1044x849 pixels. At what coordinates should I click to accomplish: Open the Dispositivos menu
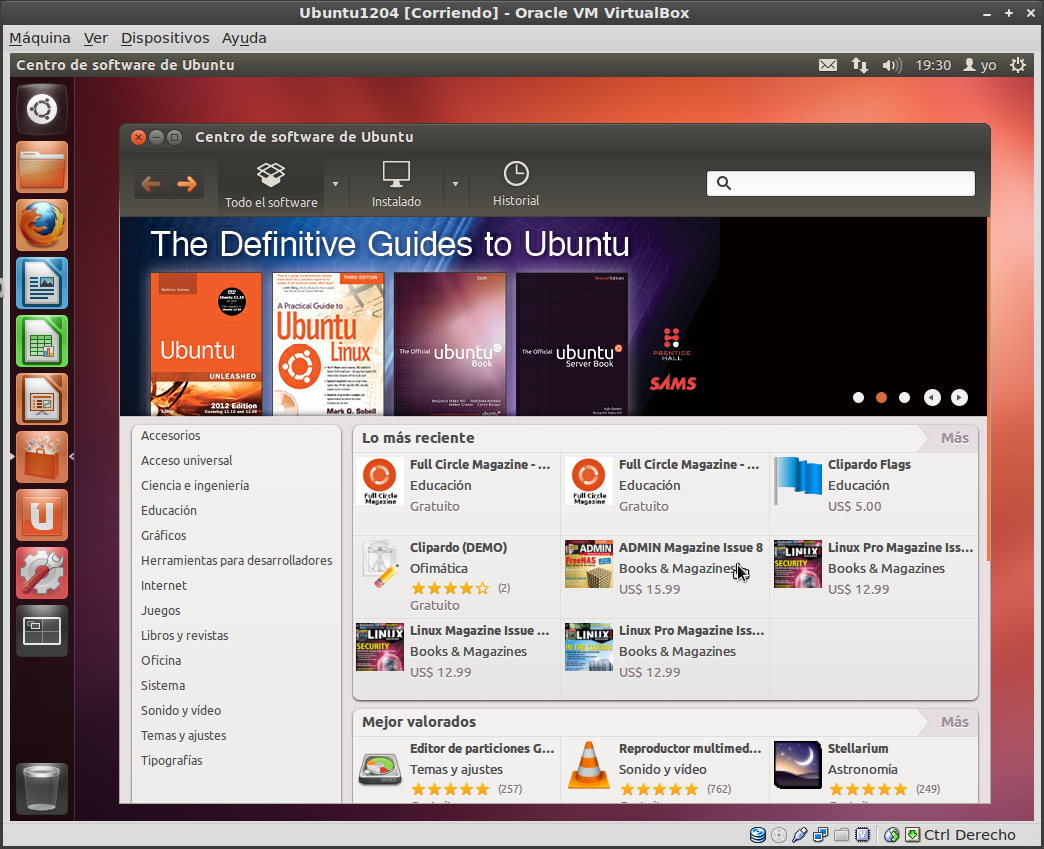[x=165, y=38]
